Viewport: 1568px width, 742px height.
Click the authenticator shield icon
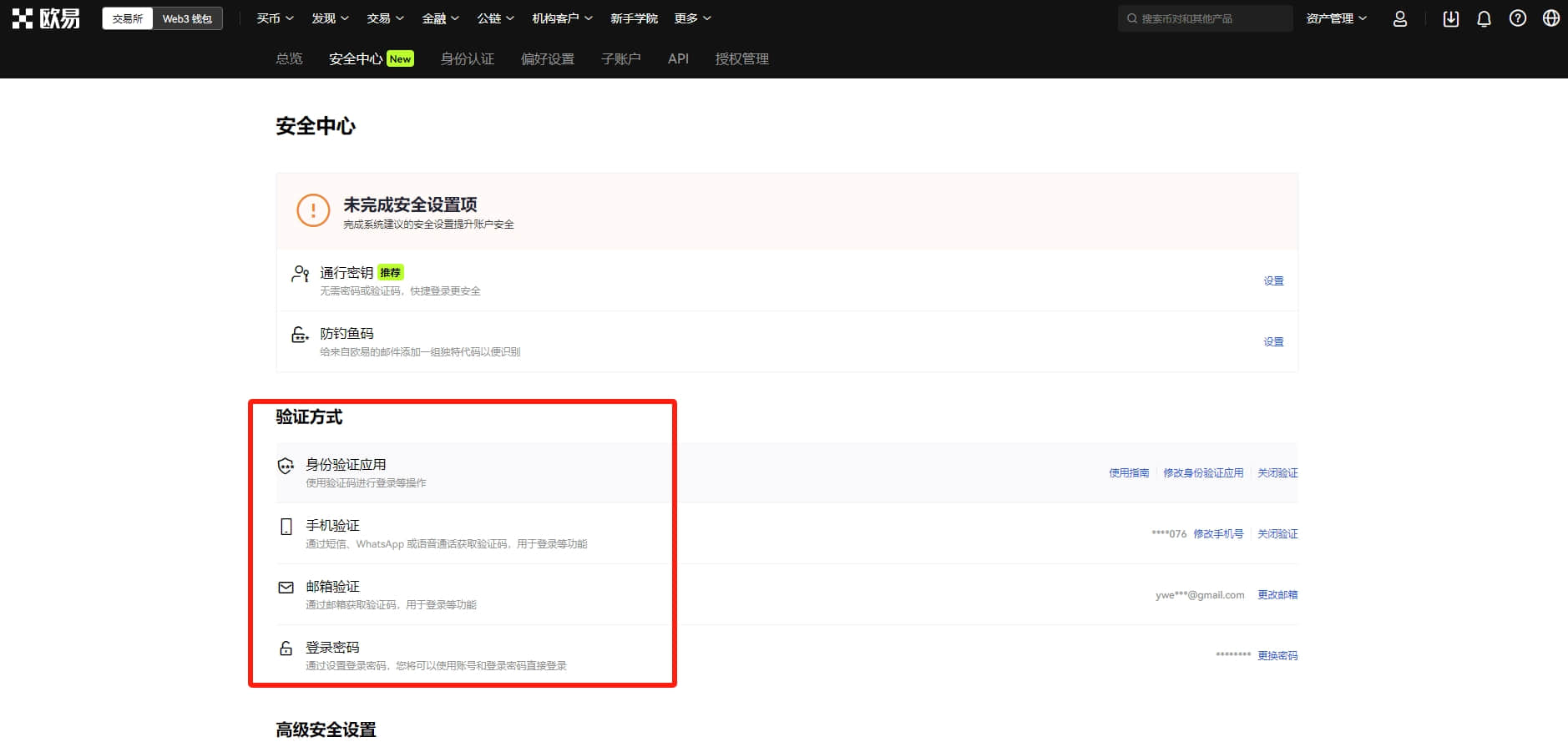(x=286, y=466)
